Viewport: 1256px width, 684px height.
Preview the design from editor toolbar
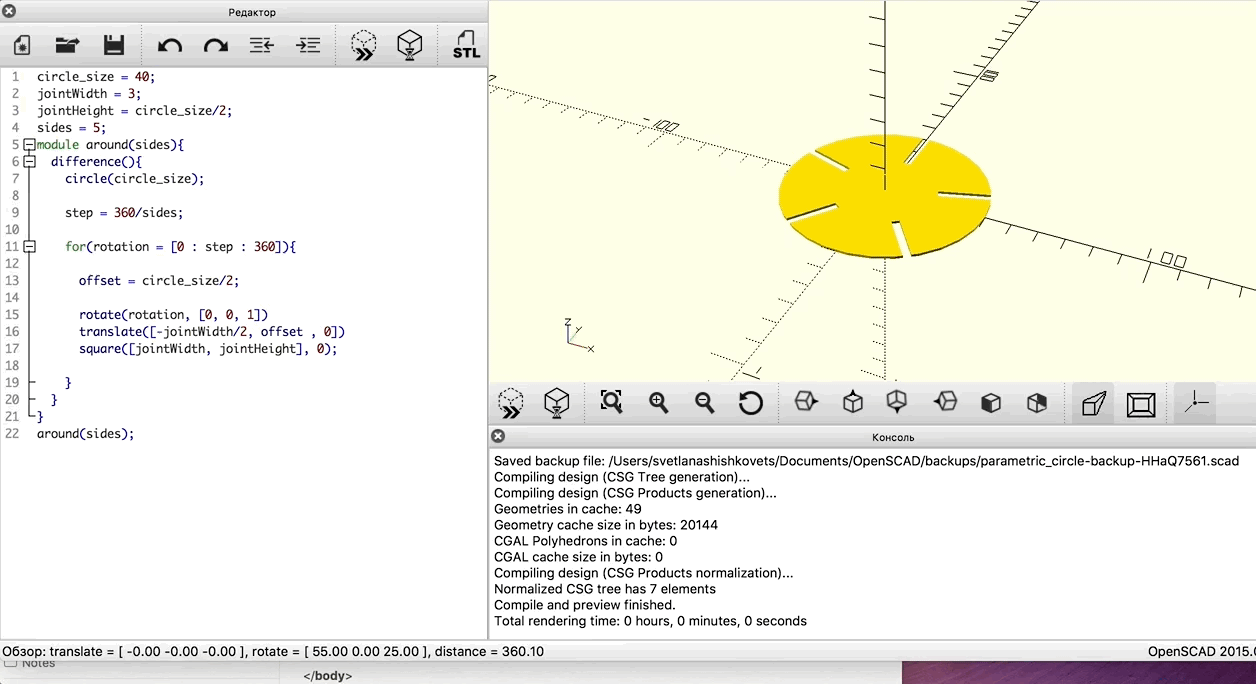pos(364,45)
